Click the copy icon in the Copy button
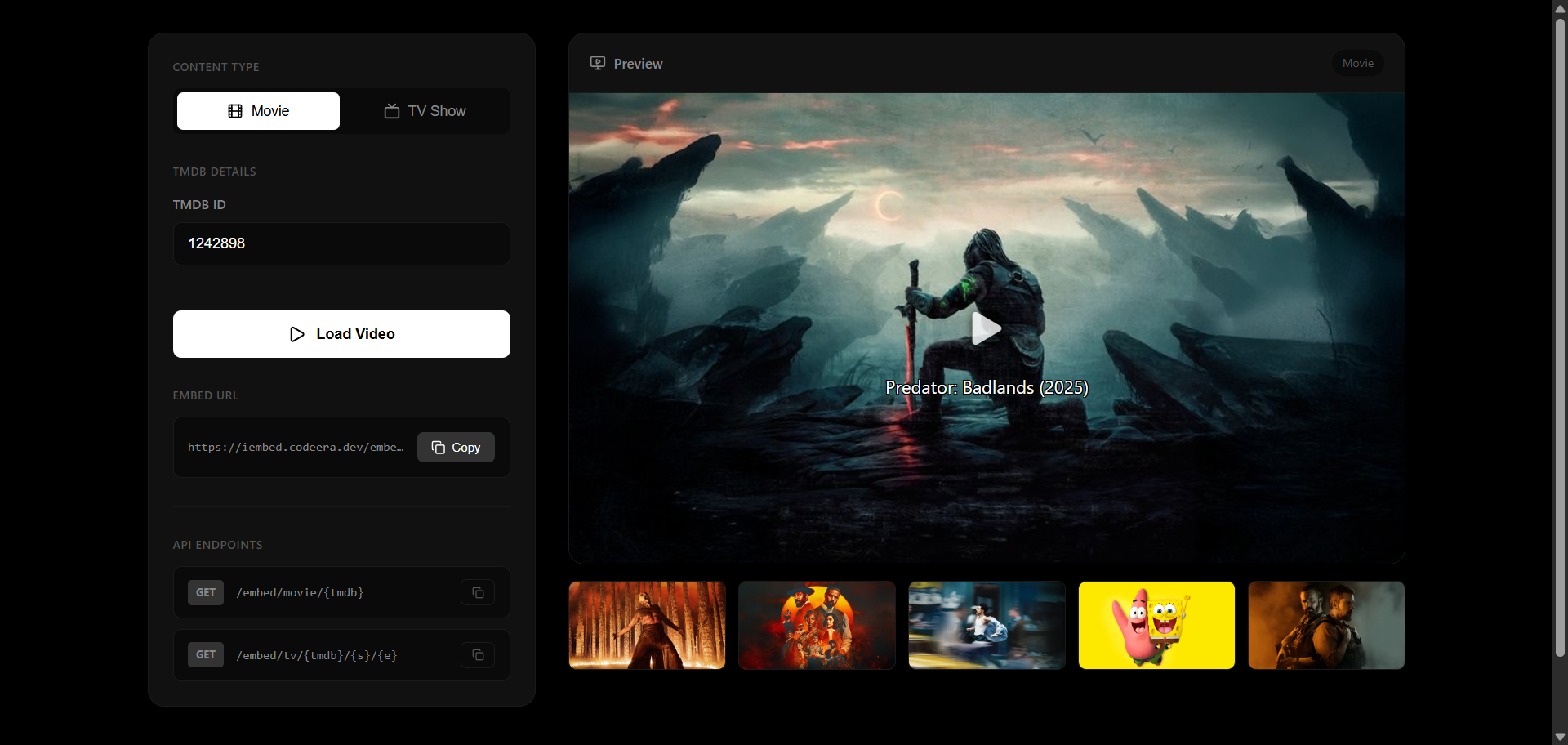 pyautogui.click(x=438, y=447)
